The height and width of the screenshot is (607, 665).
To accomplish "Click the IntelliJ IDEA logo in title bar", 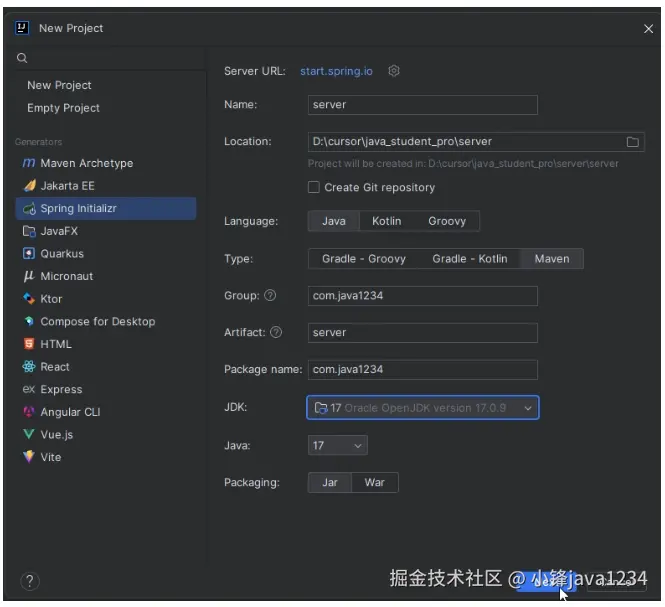I will (x=22, y=28).
